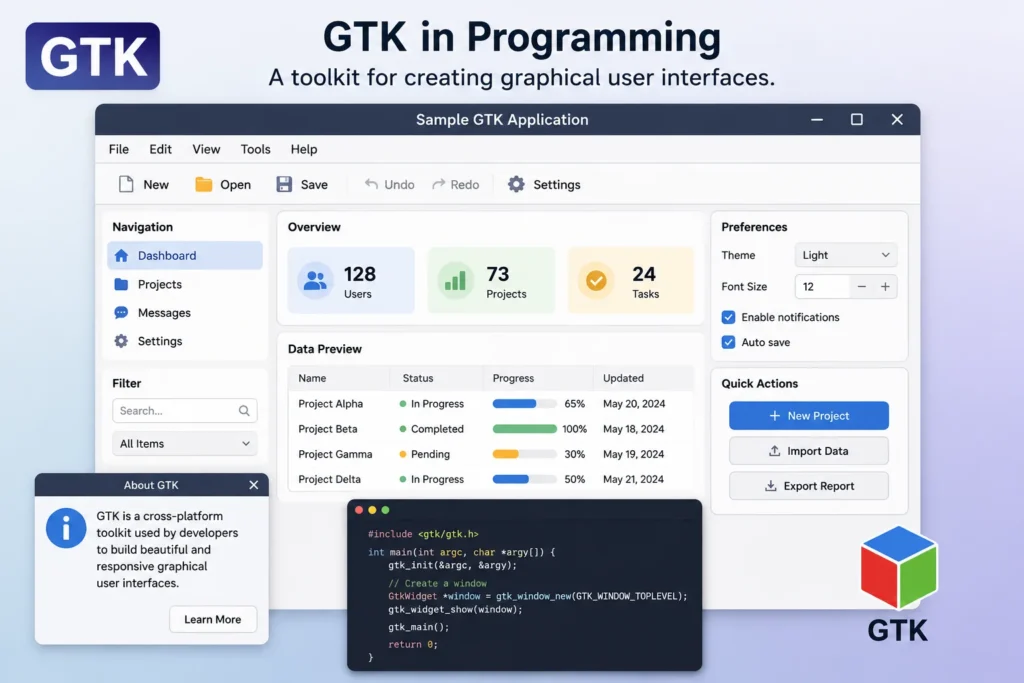This screenshot has height=683, width=1024.
Task: Click the Status column header
Action: click(x=418, y=378)
